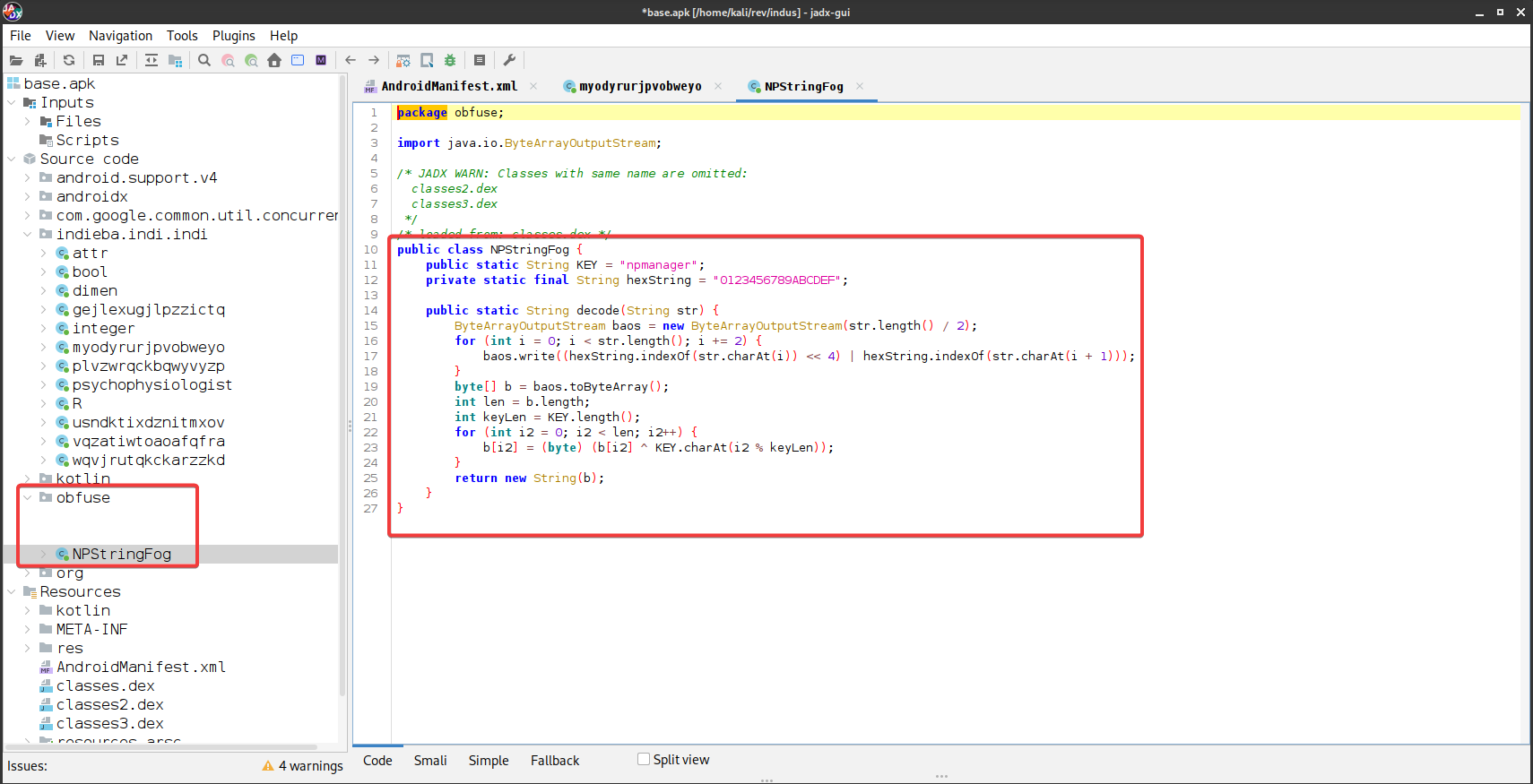Viewport: 1533px width, 784px height.
Task: Select the AndroidManifest.xml resource in tree
Action: click(141, 668)
